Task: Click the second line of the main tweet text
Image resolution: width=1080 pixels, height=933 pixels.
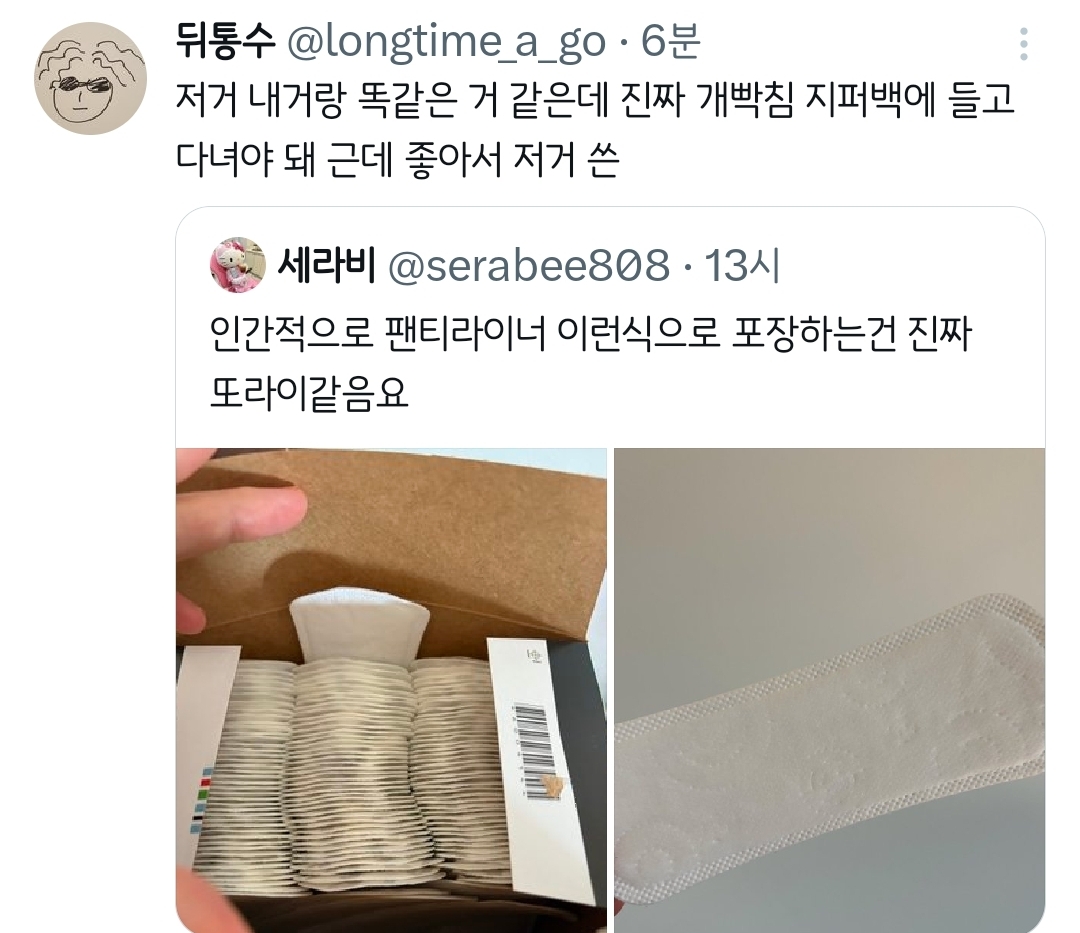Action: pos(397,161)
